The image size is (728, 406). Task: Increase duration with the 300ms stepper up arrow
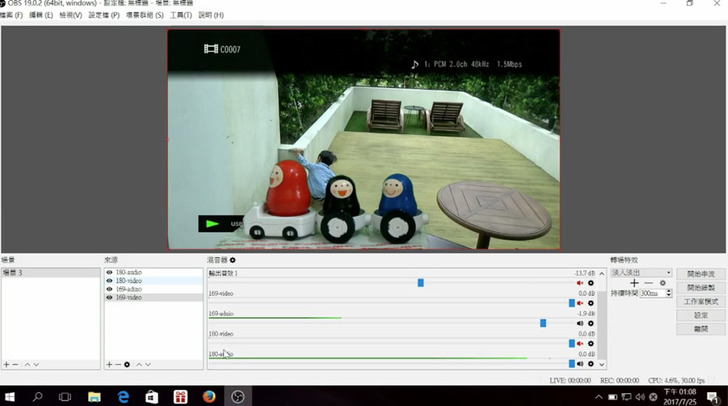coord(669,291)
